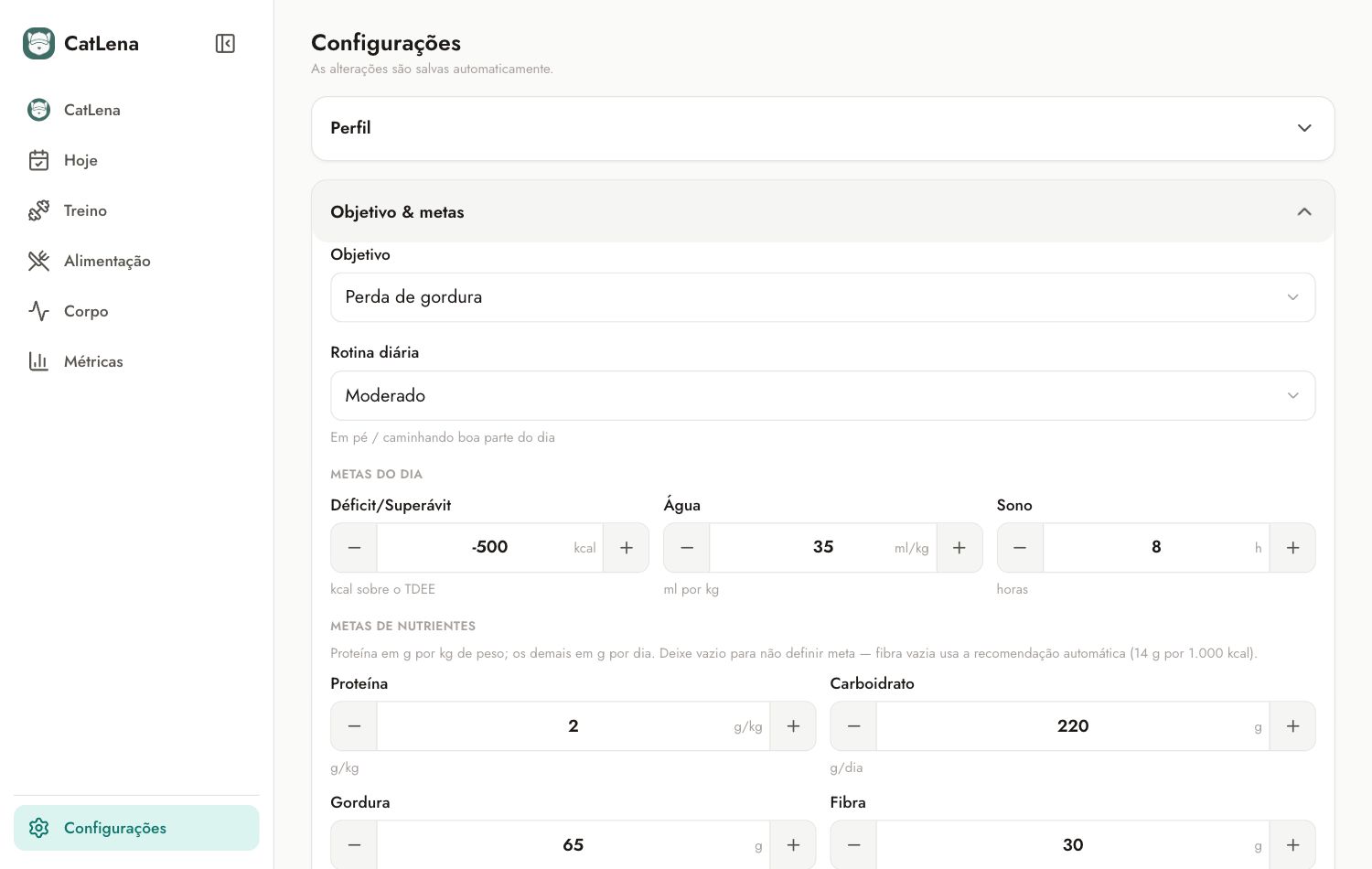Open Alimentação utensils icon

38,261
